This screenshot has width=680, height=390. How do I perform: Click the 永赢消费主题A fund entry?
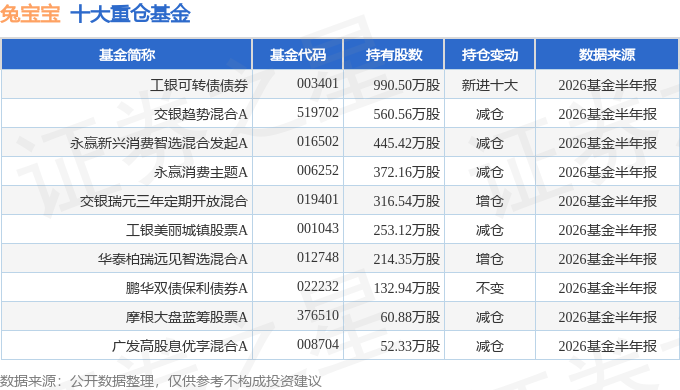point(201,172)
